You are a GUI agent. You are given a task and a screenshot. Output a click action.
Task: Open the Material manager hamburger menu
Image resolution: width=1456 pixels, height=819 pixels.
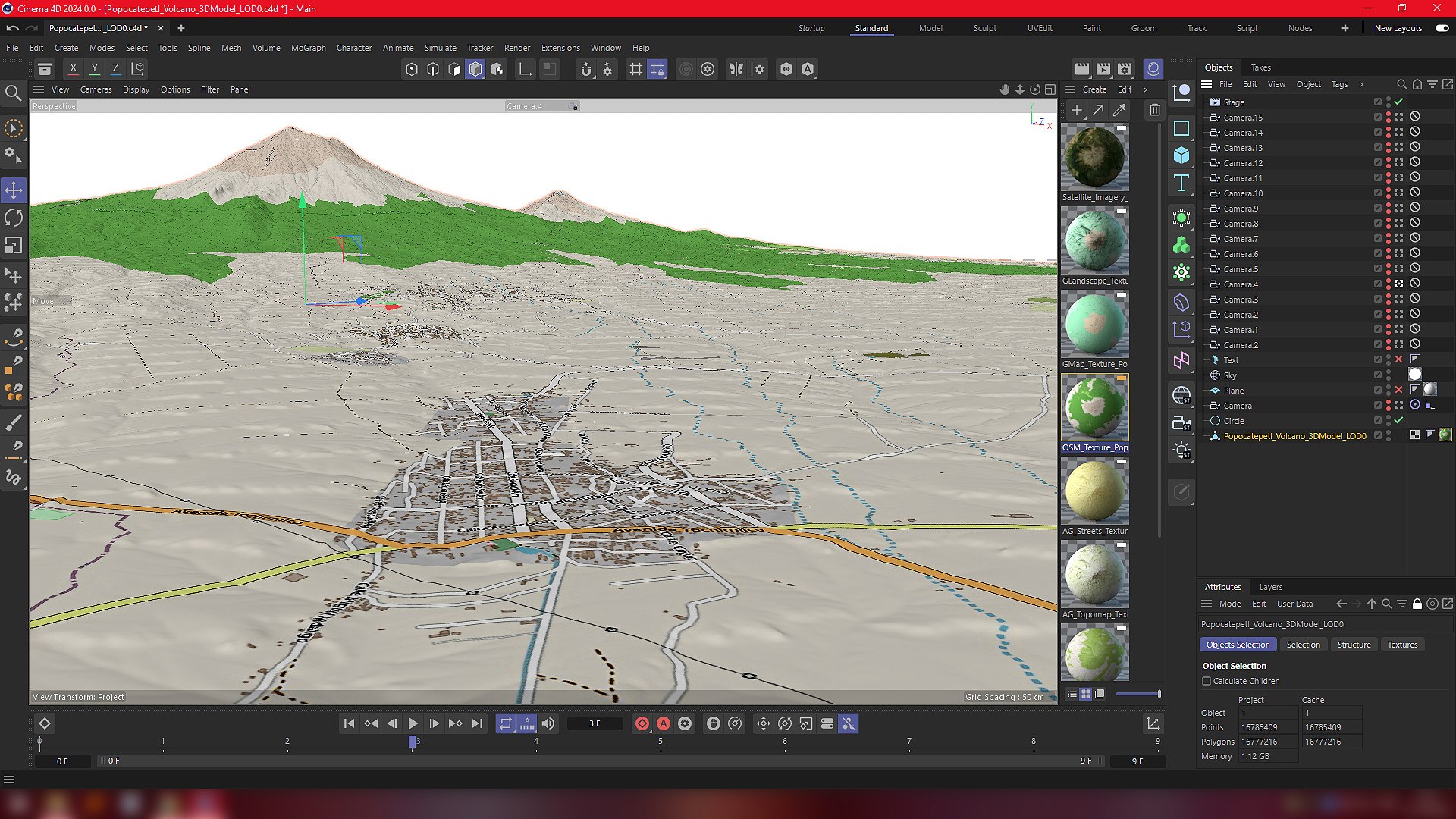[x=1070, y=89]
